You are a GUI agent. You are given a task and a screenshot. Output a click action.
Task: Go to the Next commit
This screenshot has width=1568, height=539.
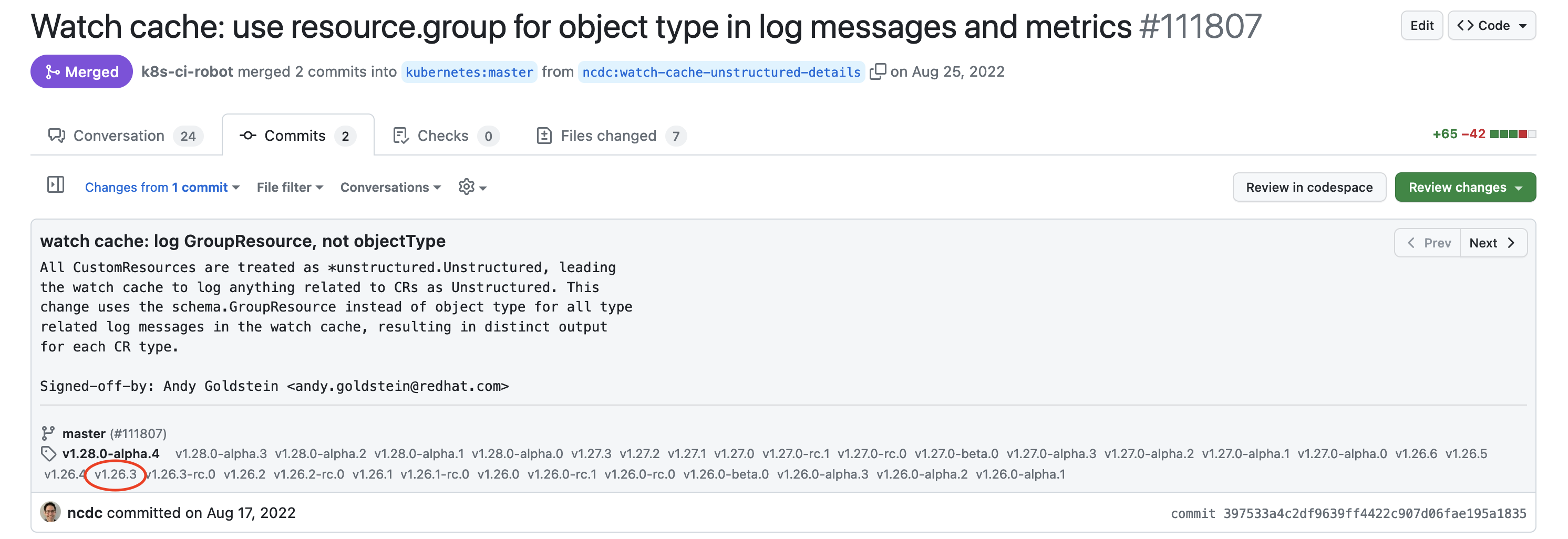point(1492,243)
